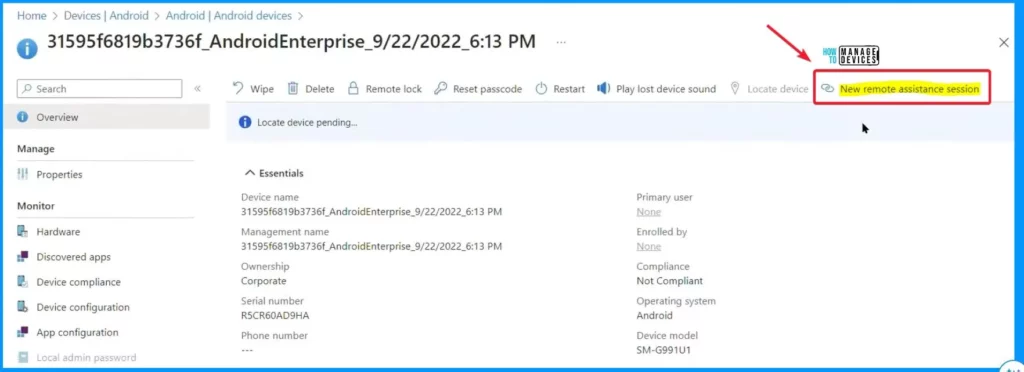Click the Hardware icon in Monitor section
Screen dimensions: 1024x372
point(23,231)
